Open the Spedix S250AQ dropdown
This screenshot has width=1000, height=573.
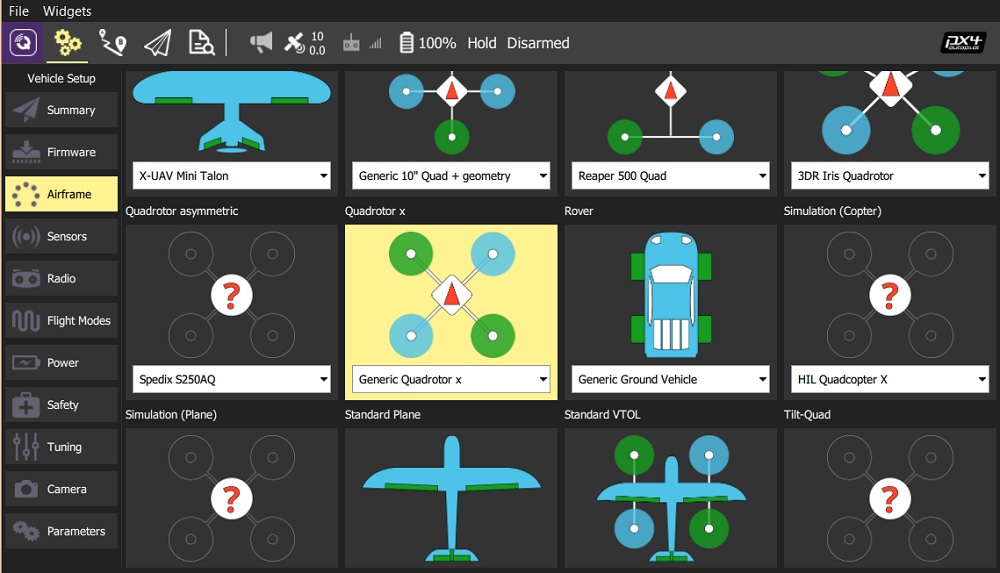click(231, 380)
